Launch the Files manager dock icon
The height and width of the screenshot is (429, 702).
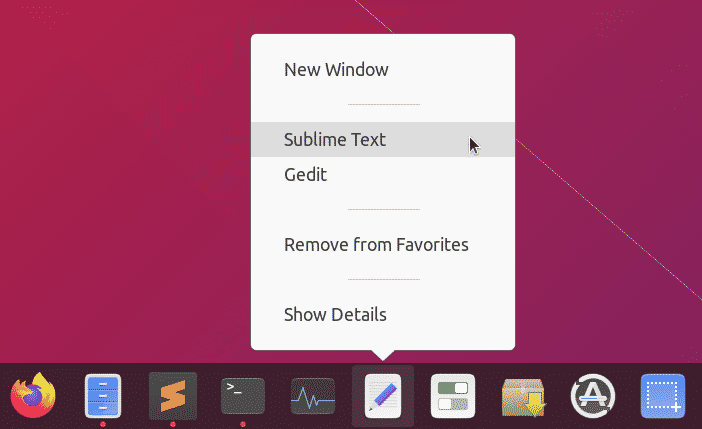pos(103,396)
